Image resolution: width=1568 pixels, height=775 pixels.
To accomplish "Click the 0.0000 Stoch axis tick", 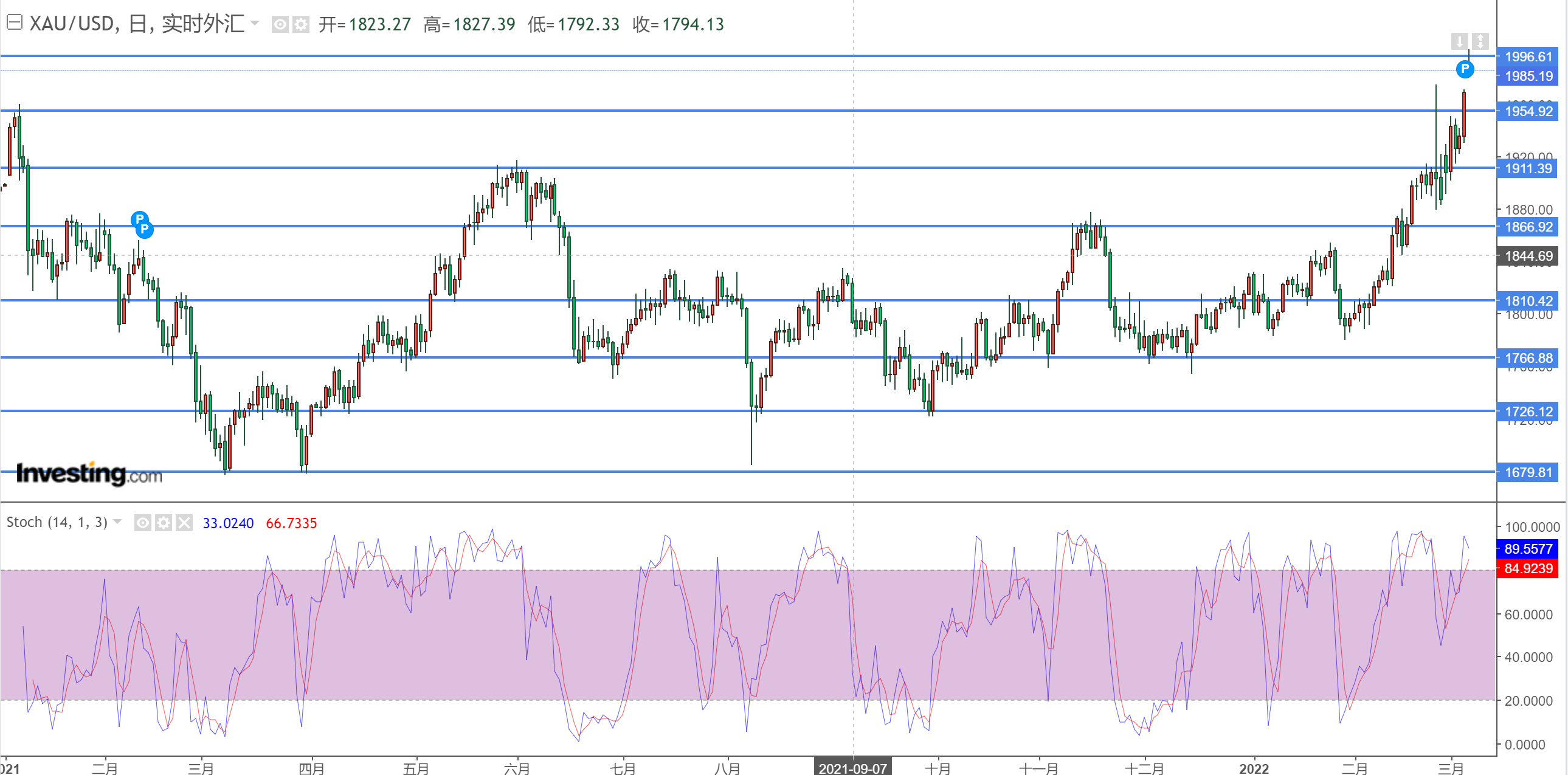I will tap(1525, 745).
